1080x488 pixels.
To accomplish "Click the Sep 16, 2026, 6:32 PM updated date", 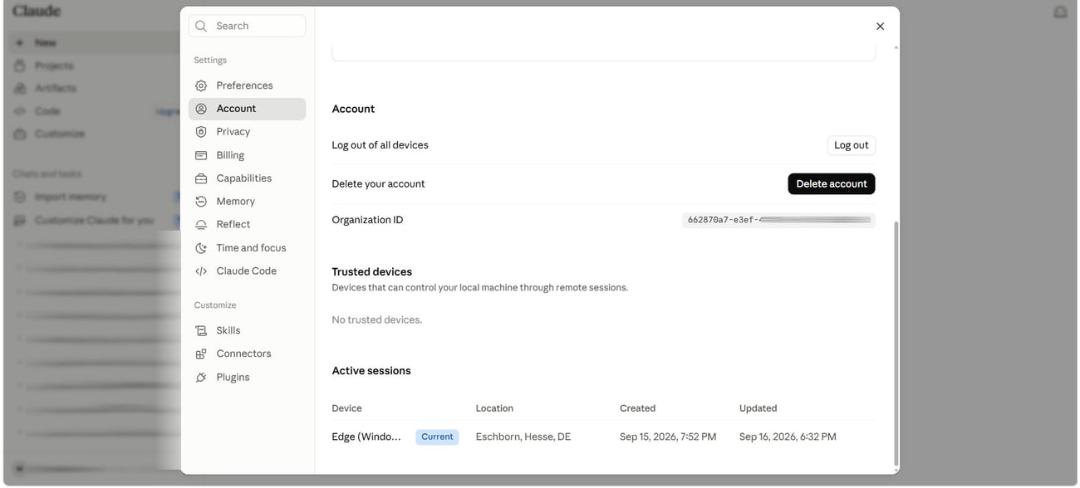I will tap(788, 437).
